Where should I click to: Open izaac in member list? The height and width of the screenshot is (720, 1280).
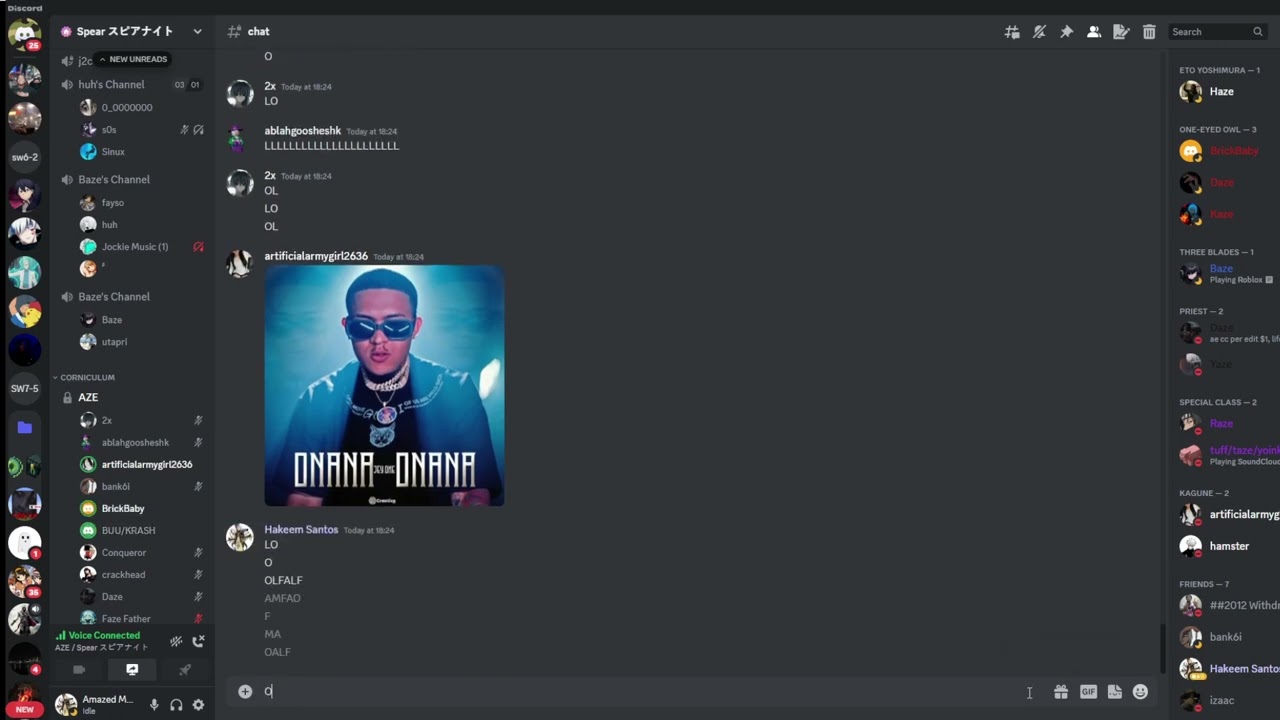[1223, 701]
